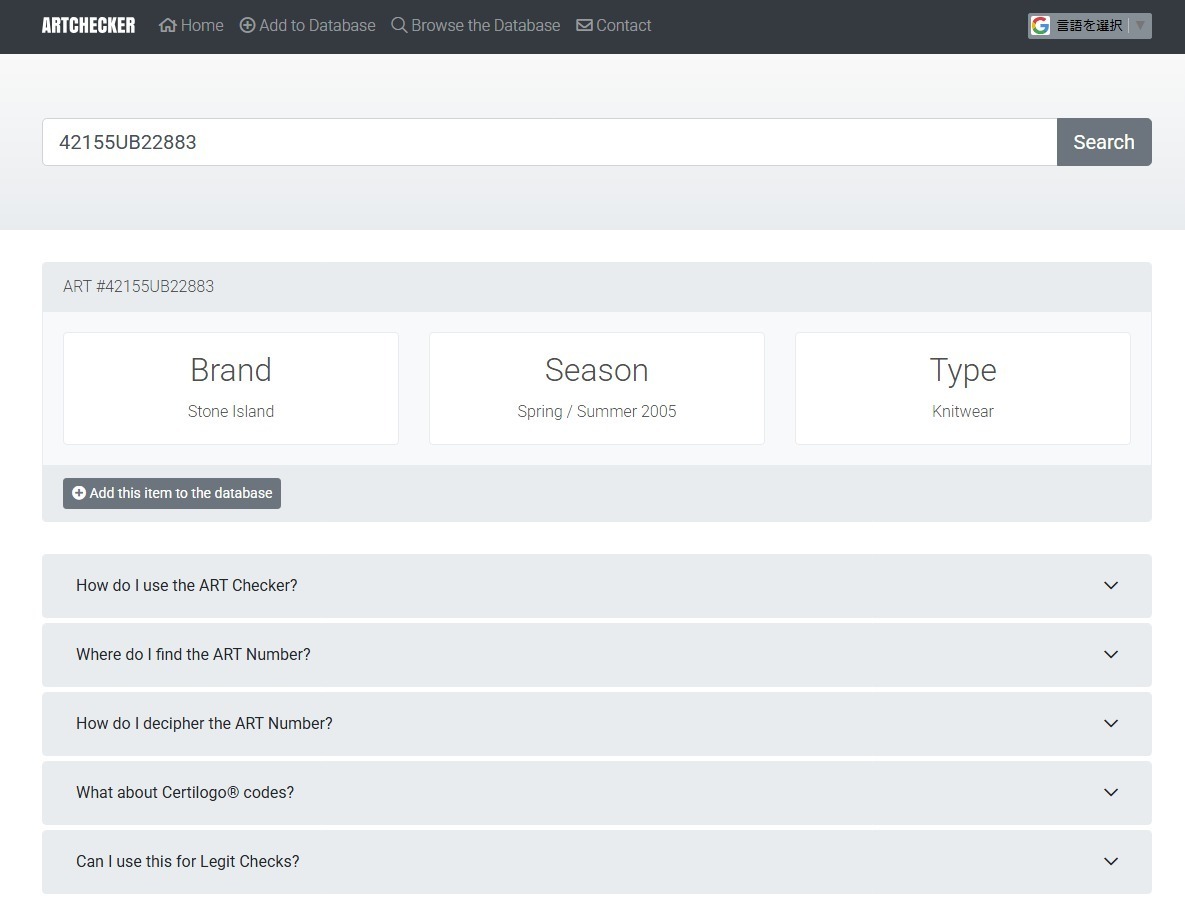Expand 'How do I decipher the ART Number?'
Screen dimensions: 1185x912
[204, 724]
